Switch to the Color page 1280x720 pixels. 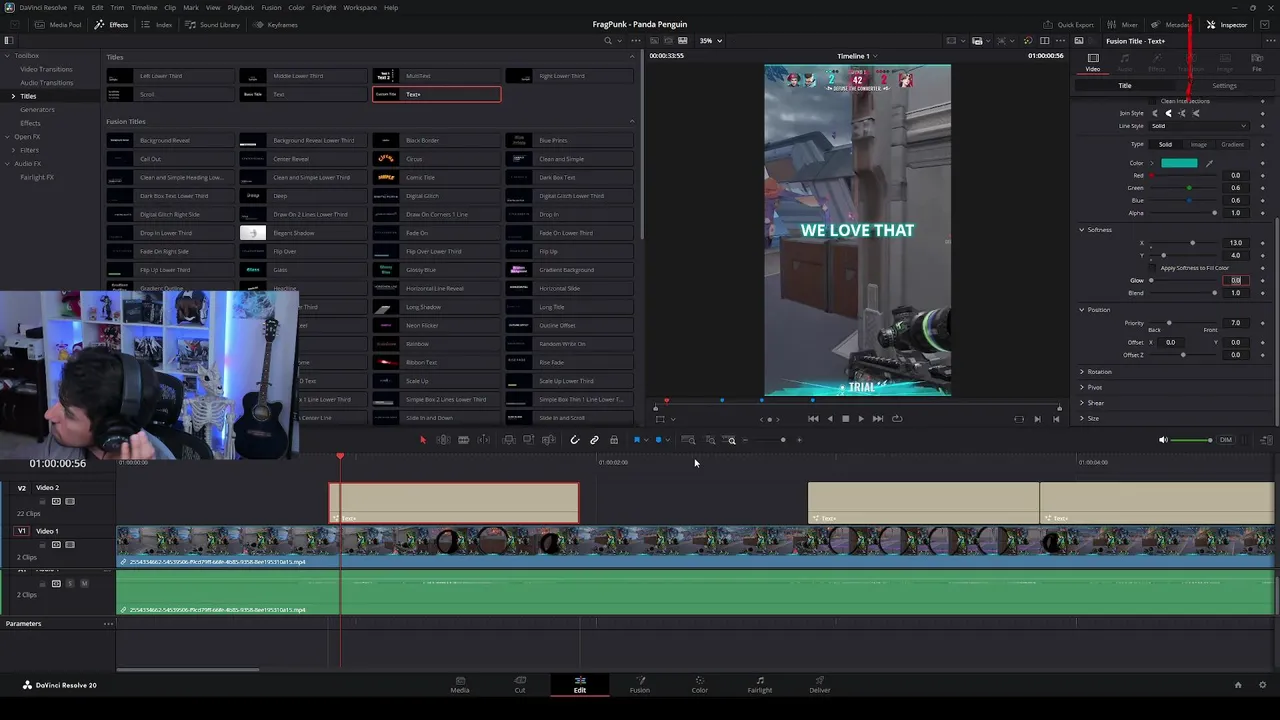[700, 685]
